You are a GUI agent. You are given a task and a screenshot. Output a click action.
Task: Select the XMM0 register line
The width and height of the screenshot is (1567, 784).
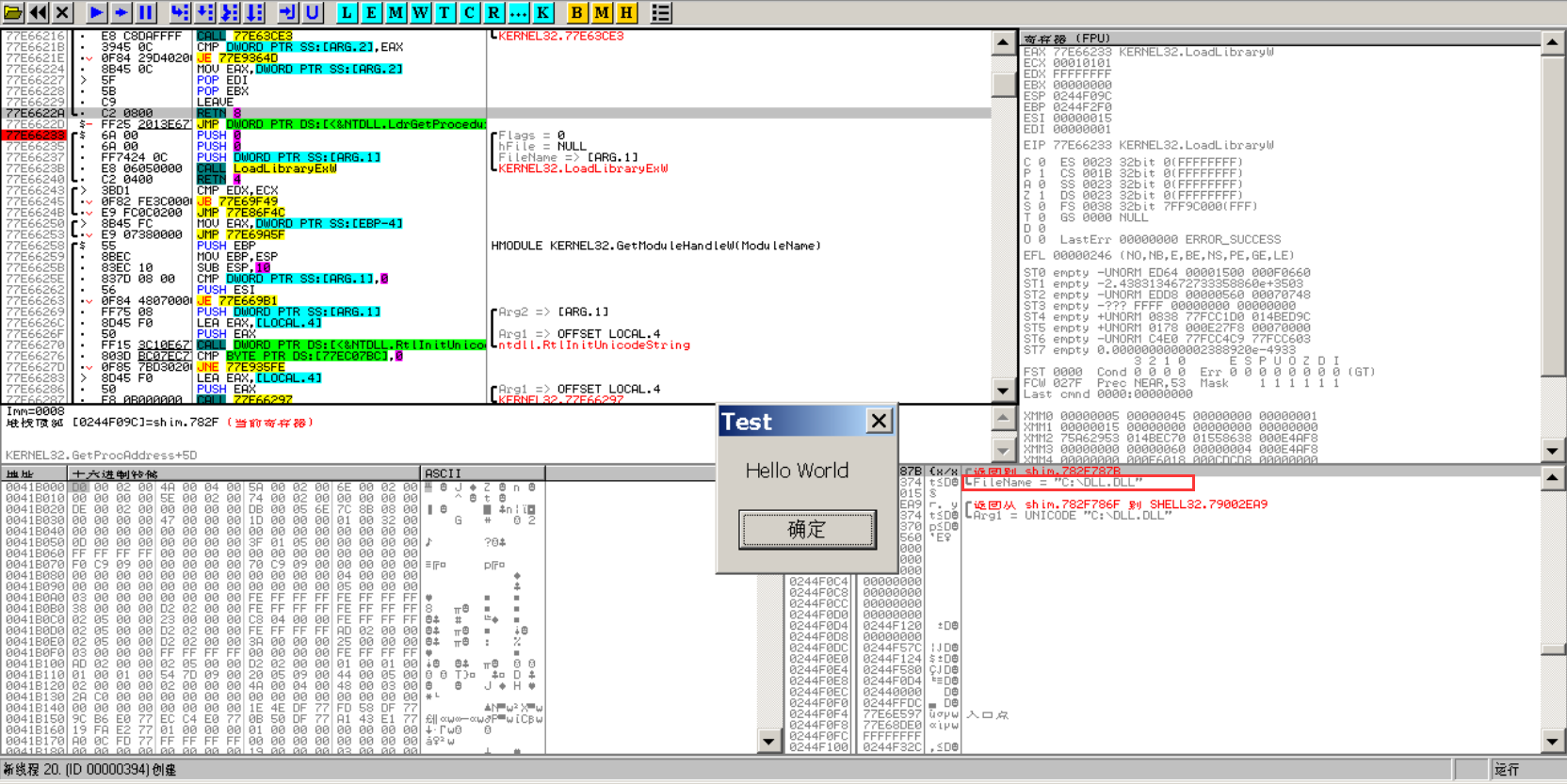click(1171, 416)
